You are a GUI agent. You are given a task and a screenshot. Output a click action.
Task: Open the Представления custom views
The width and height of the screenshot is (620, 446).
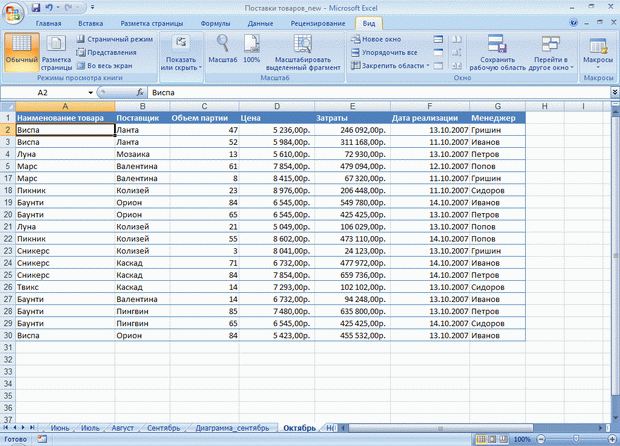tap(106, 52)
